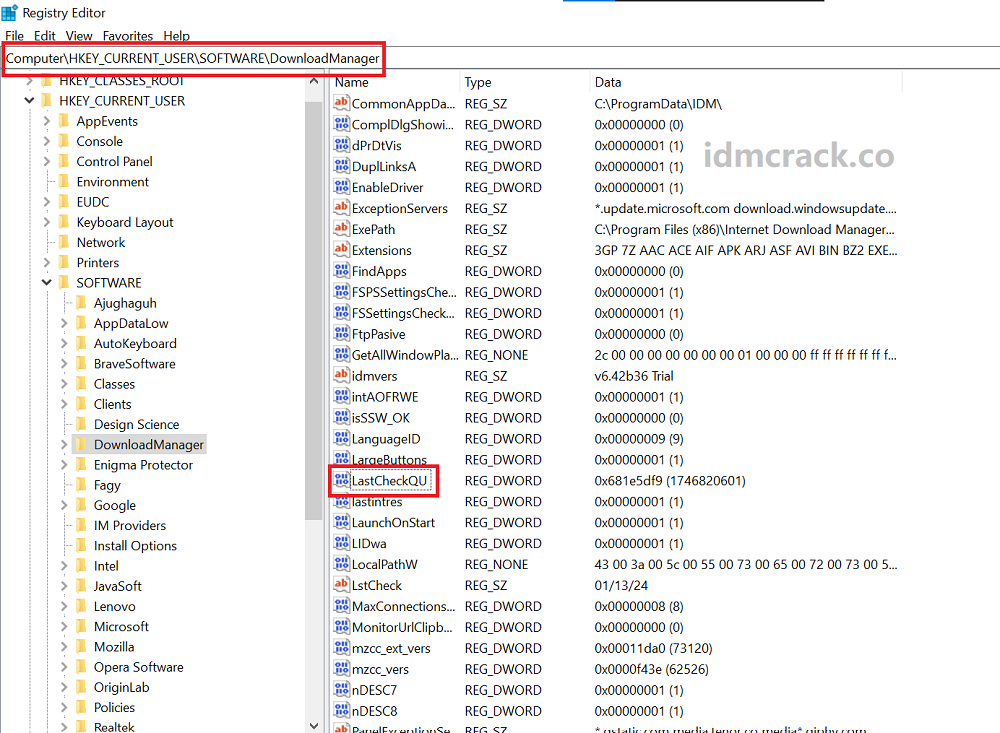Click the Control Panel folder icon
Screen dimensions: 1000x733
click(64, 161)
